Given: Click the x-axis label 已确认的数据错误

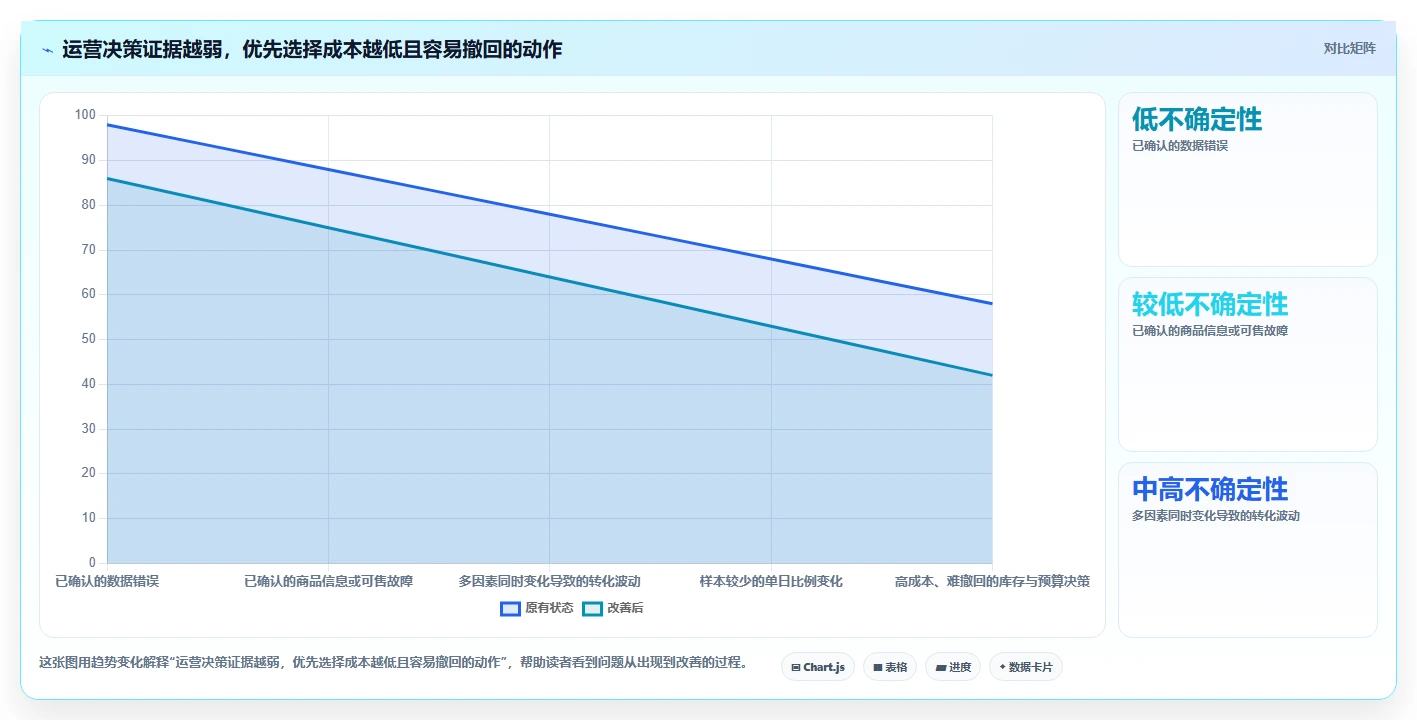Looking at the screenshot, I should 107,581.
